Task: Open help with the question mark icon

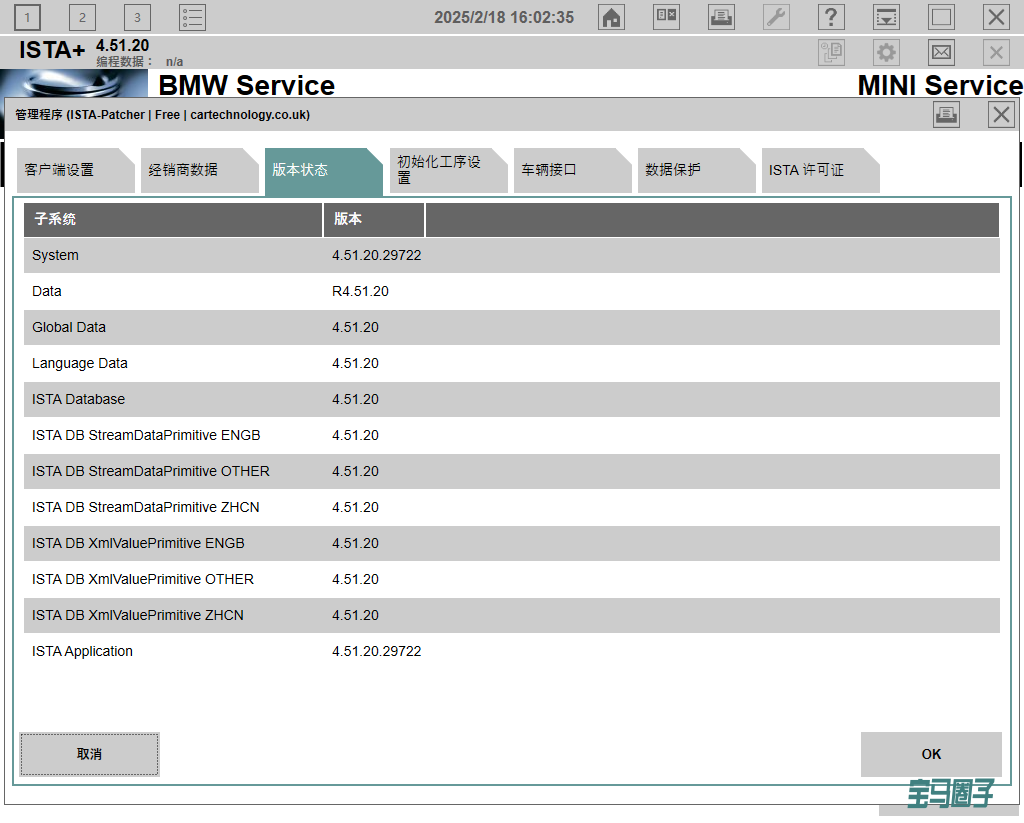Action: 831,17
